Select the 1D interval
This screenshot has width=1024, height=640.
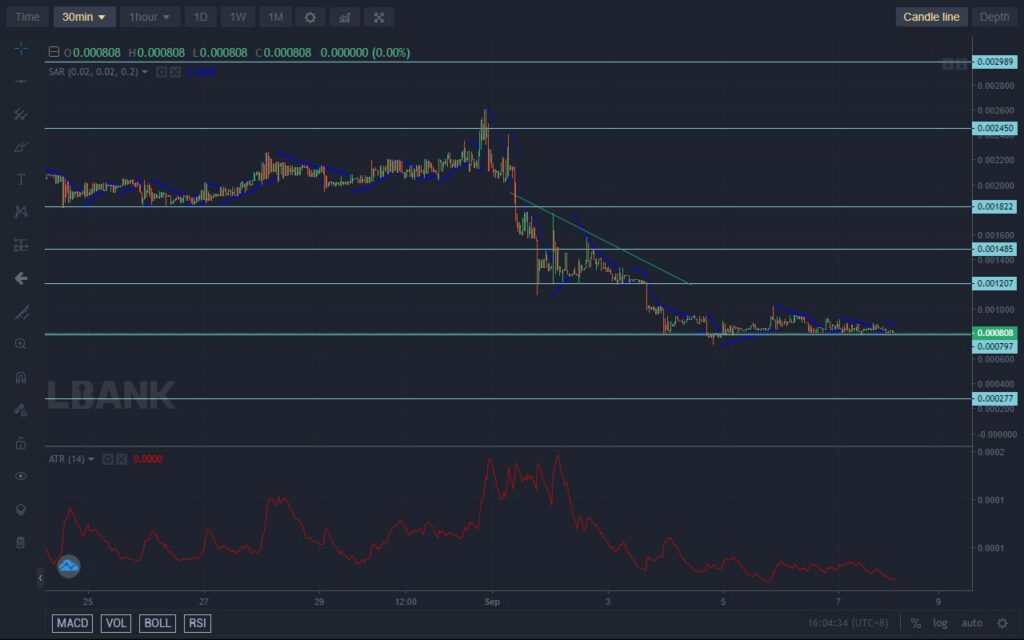click(x=200, y=17)
